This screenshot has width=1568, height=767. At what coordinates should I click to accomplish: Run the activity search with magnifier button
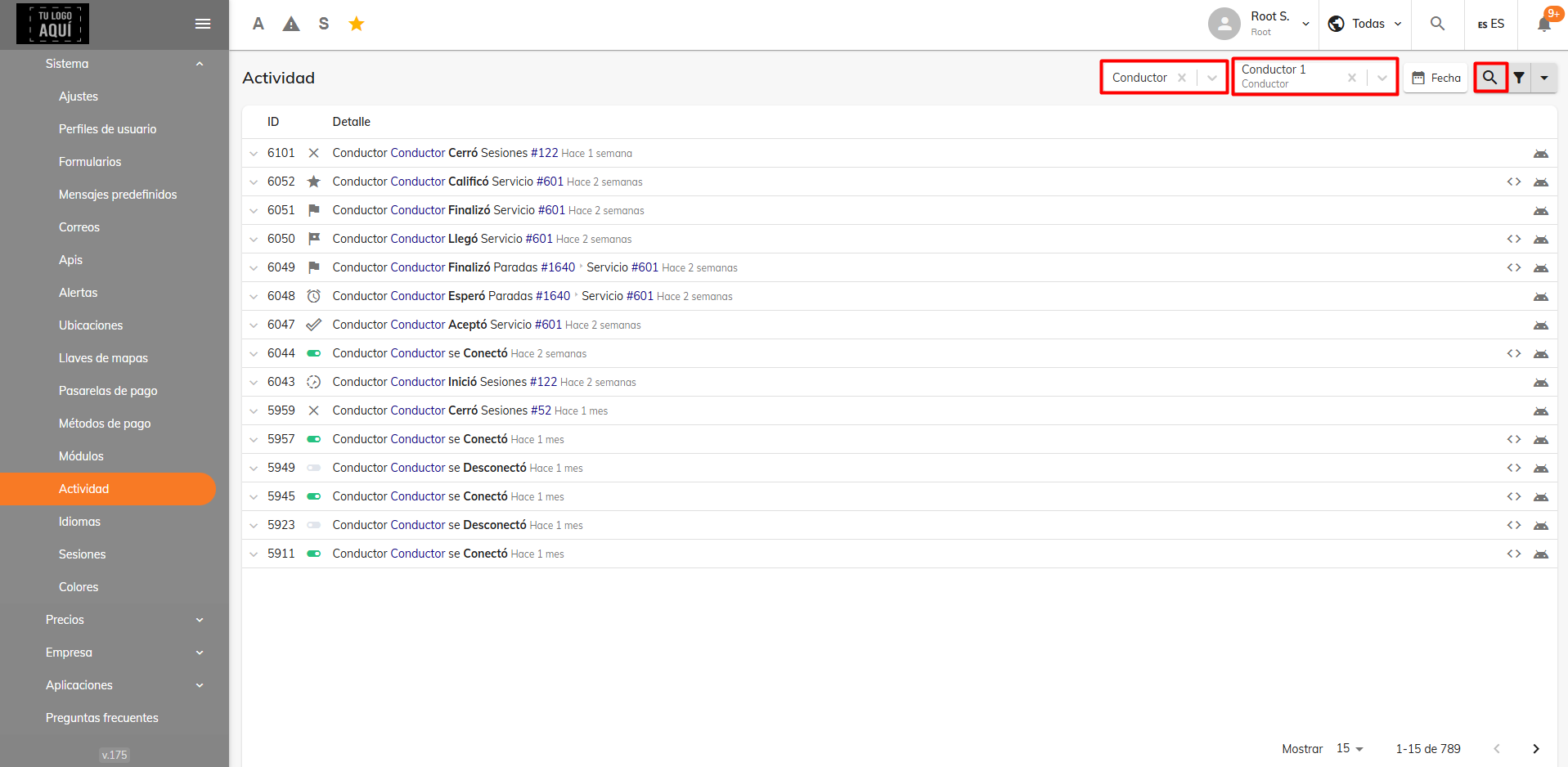click(1490, 78)
